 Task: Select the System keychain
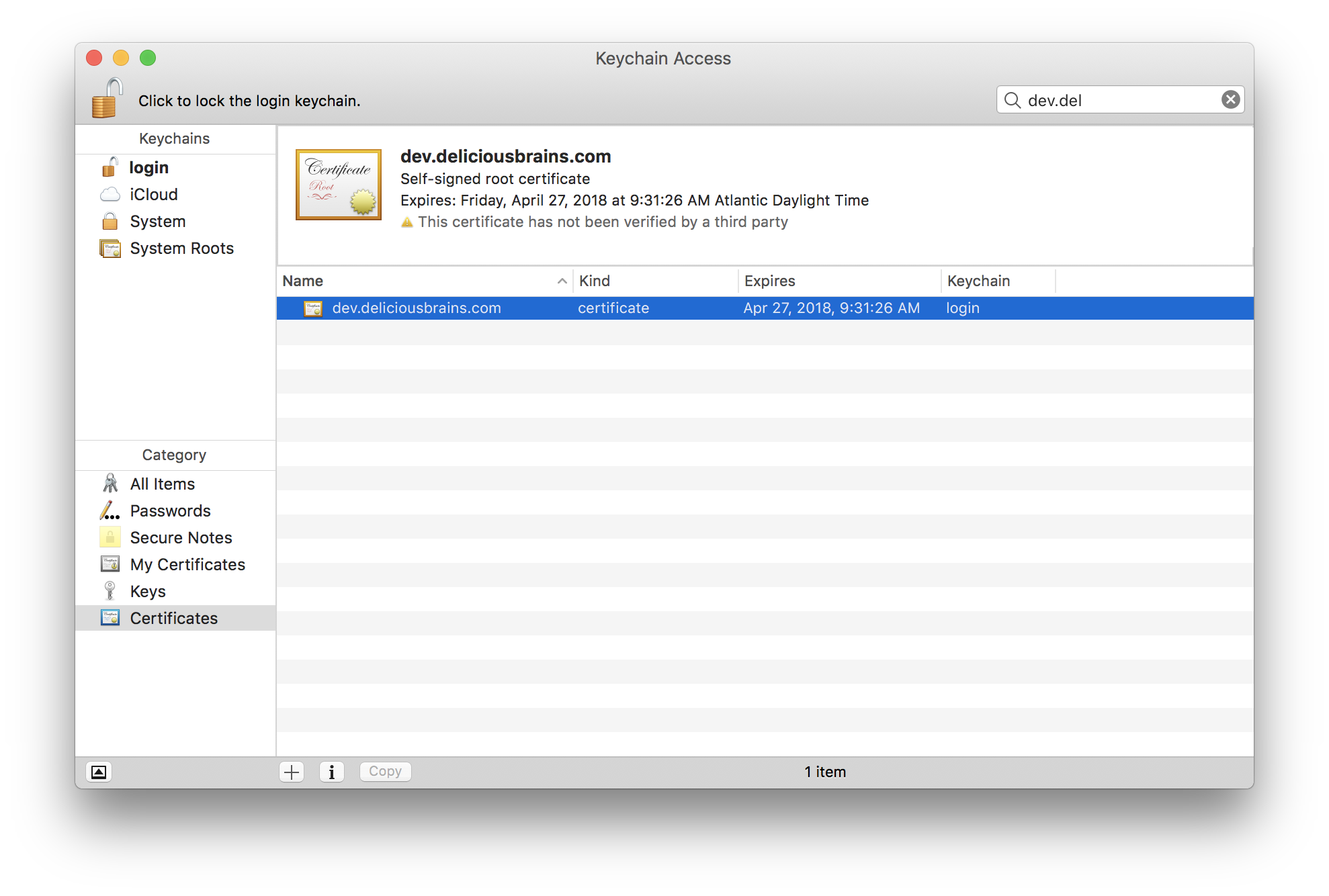(175, 222)
